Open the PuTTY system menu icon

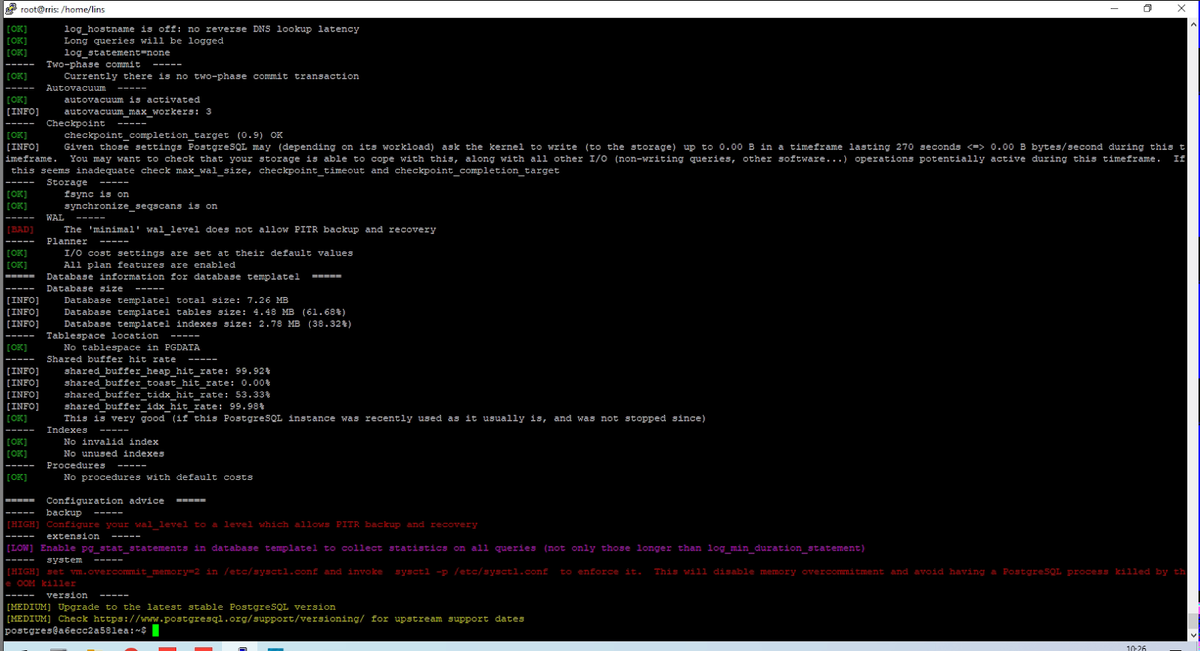point(10,8)
